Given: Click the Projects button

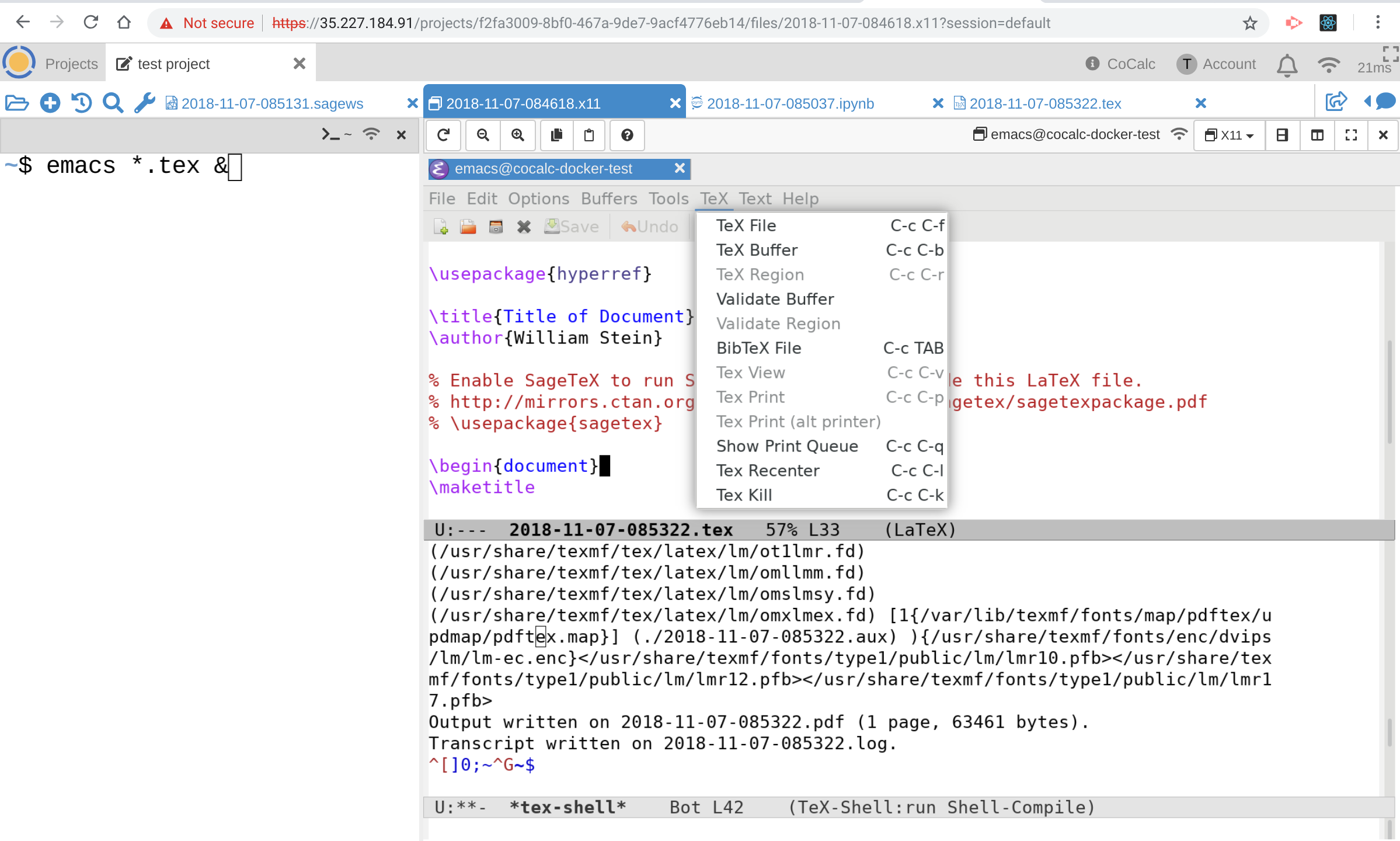Looking at the screenshot, I should [71, 64].
